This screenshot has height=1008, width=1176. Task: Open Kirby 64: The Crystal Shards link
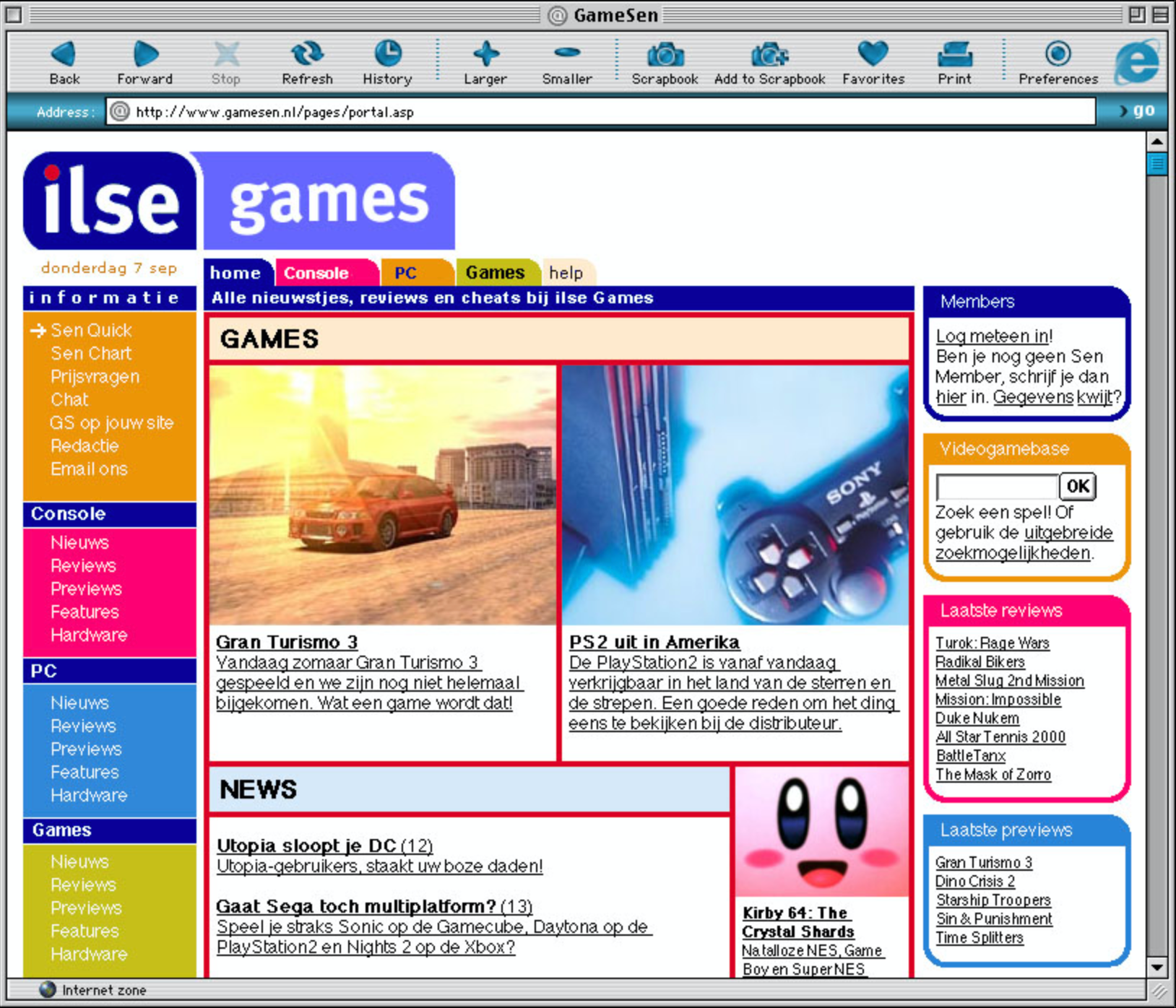coord(797,922)
